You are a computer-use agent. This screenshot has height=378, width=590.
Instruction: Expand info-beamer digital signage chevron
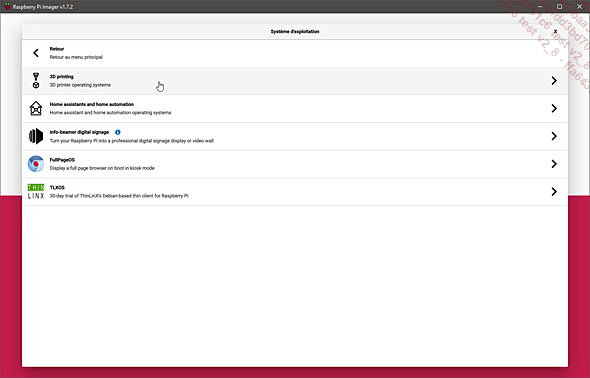coord(554,136)
